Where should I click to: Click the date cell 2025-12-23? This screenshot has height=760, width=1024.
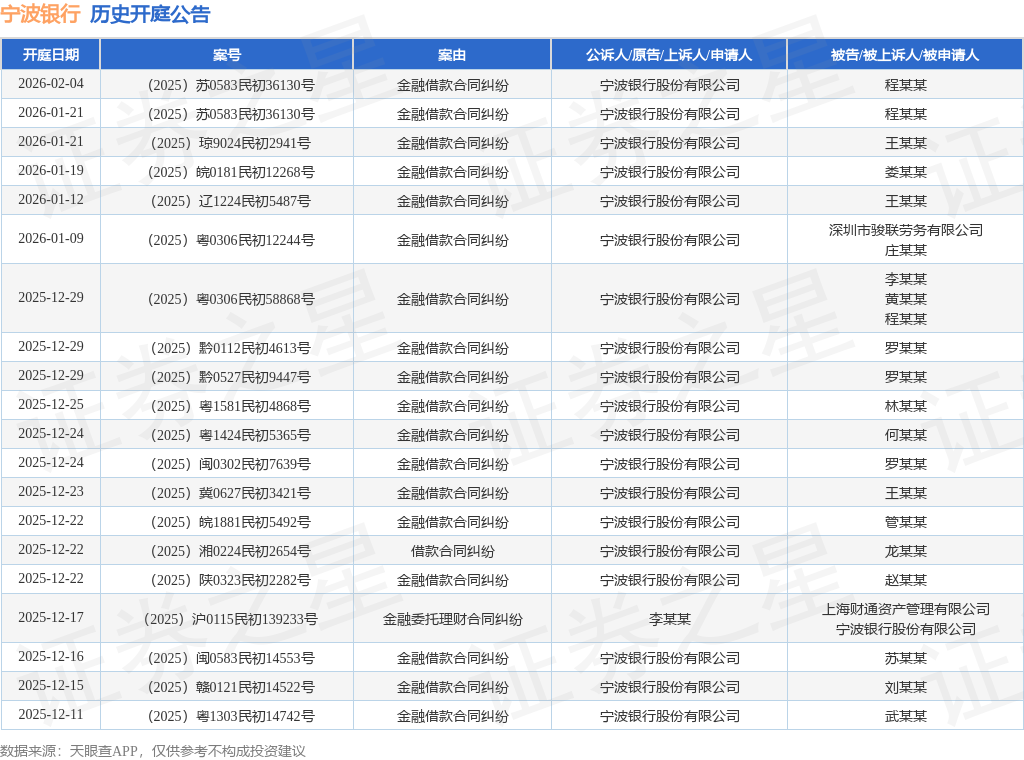click(x=51, y=491)
